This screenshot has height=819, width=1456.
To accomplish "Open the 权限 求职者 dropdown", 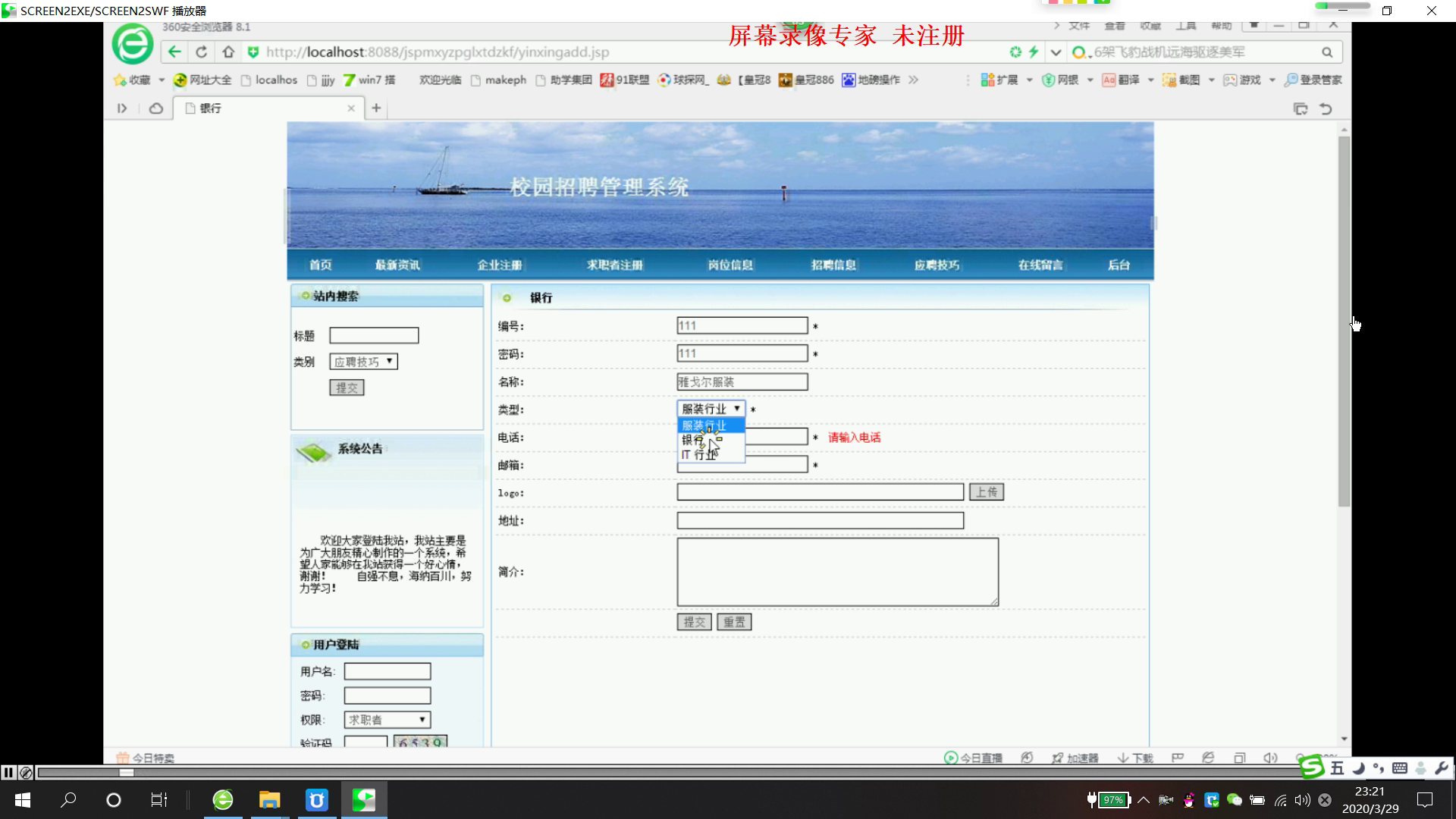I will click(388, 720).
